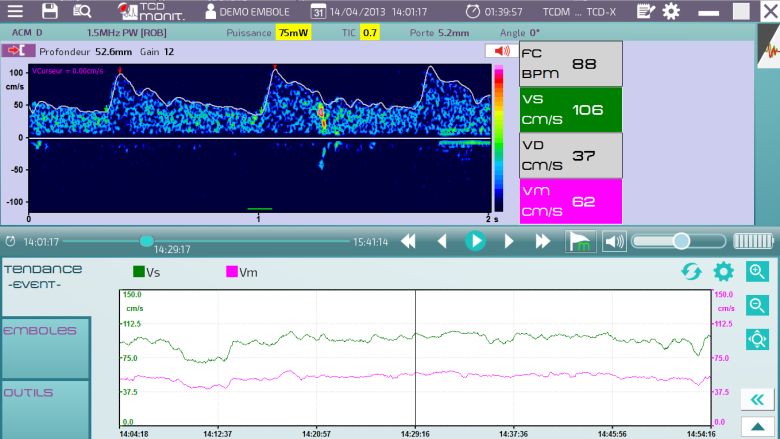Open the notes edit icon in top bar
780x439 pixels.
tap(646, 11)
